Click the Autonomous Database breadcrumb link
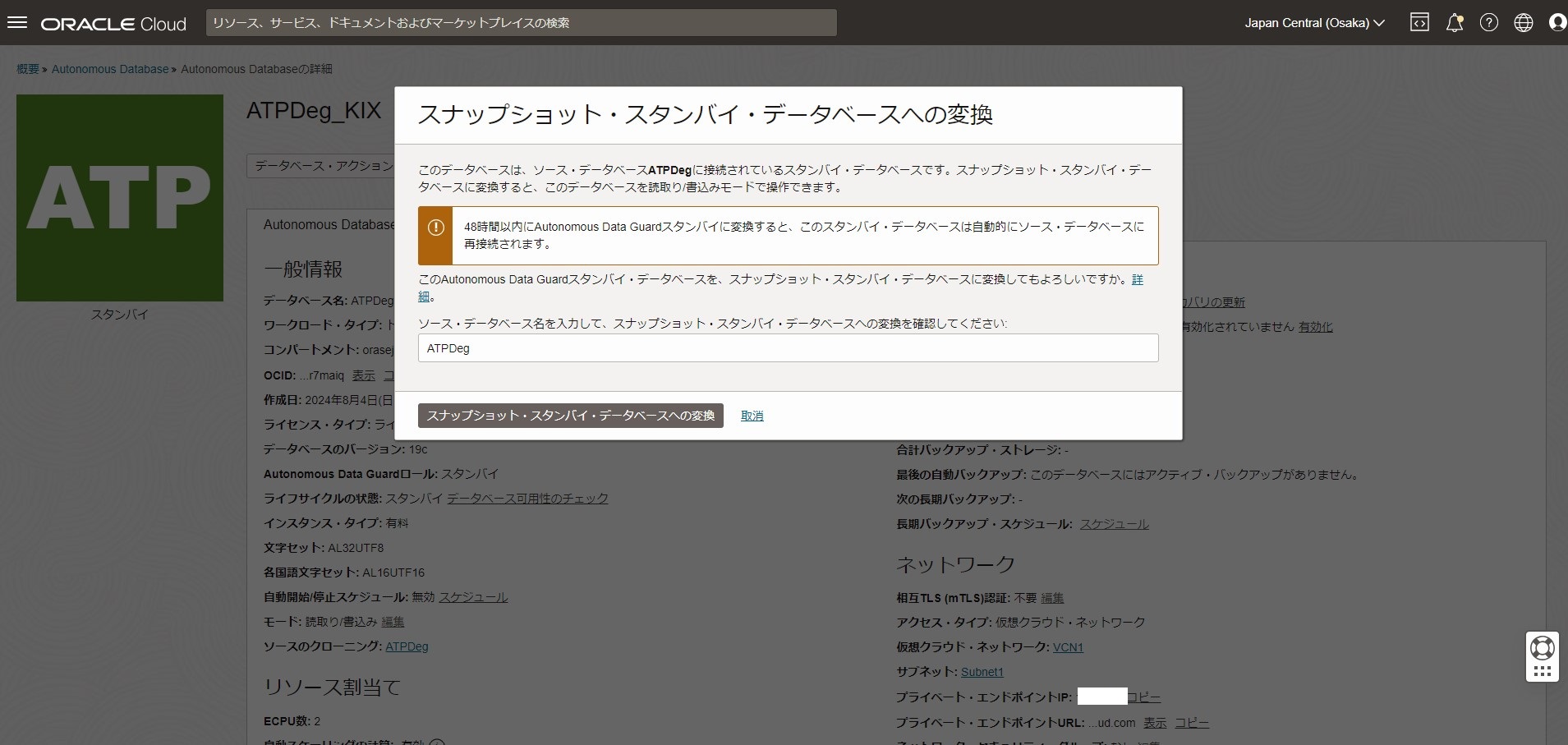 click(110, 69)
